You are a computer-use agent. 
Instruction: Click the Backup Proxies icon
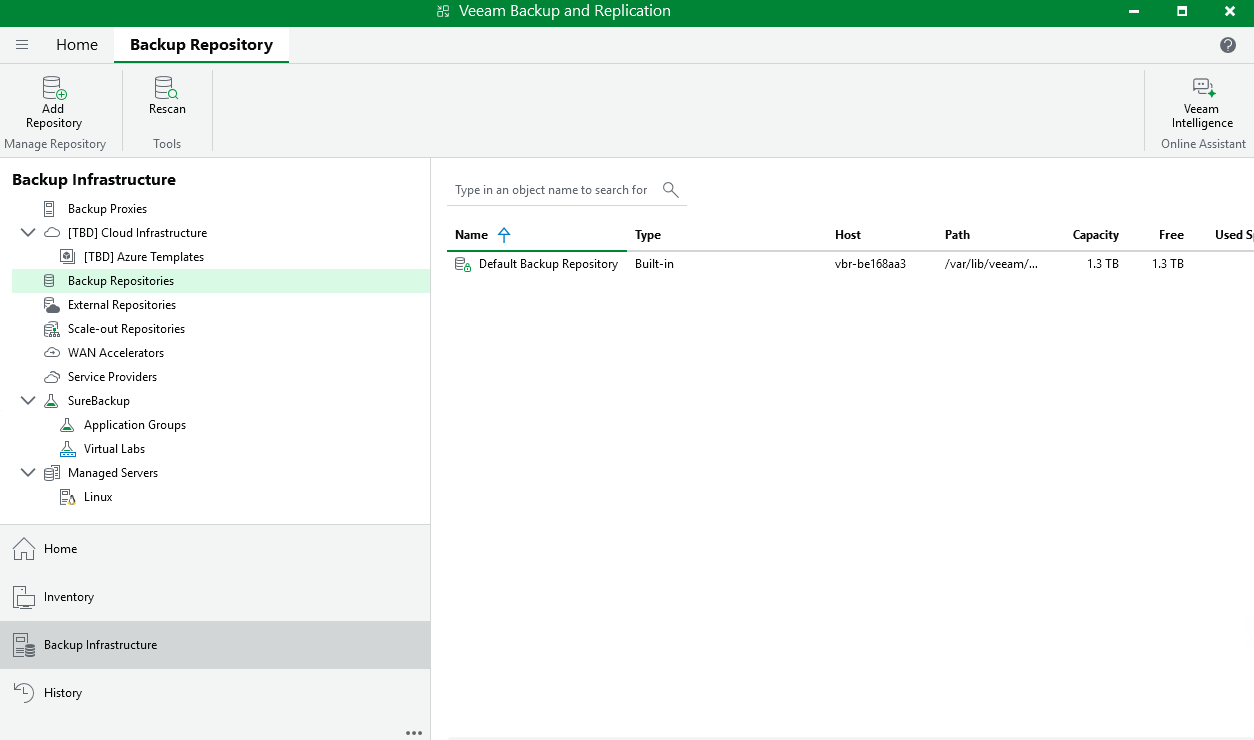tap(50, 209)
